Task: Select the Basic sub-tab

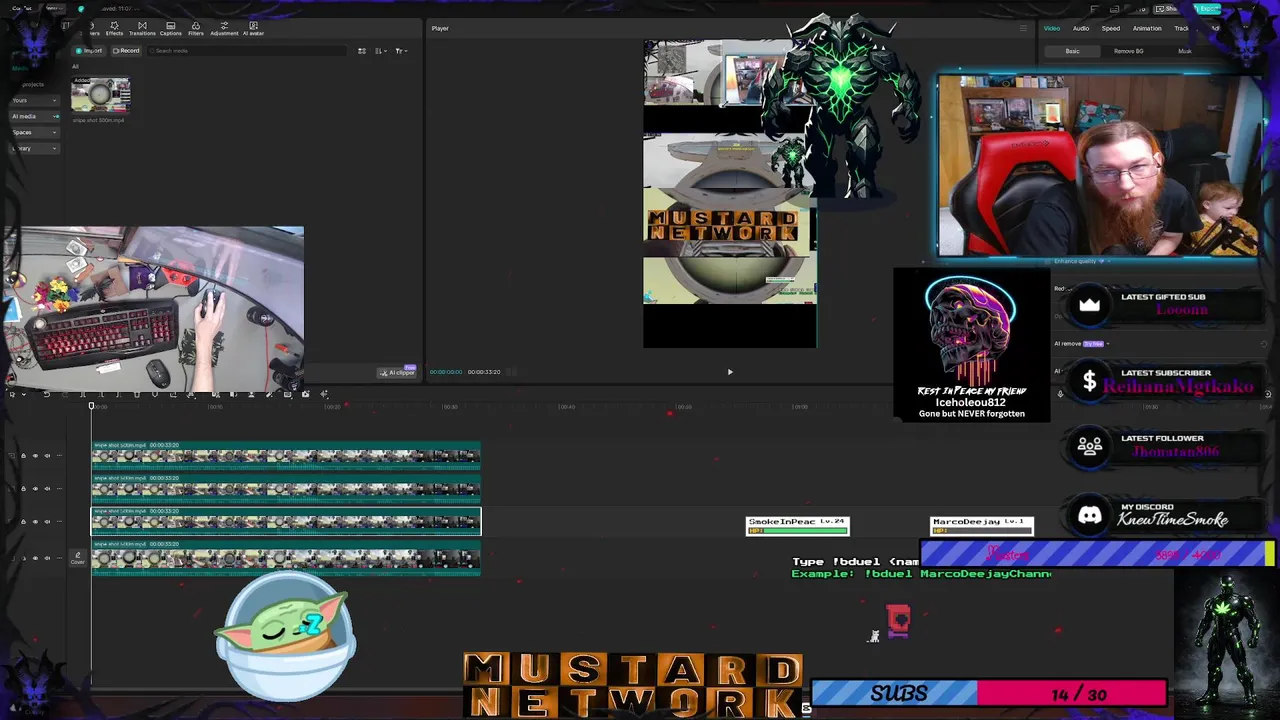Action: (x=1072, y=51)
